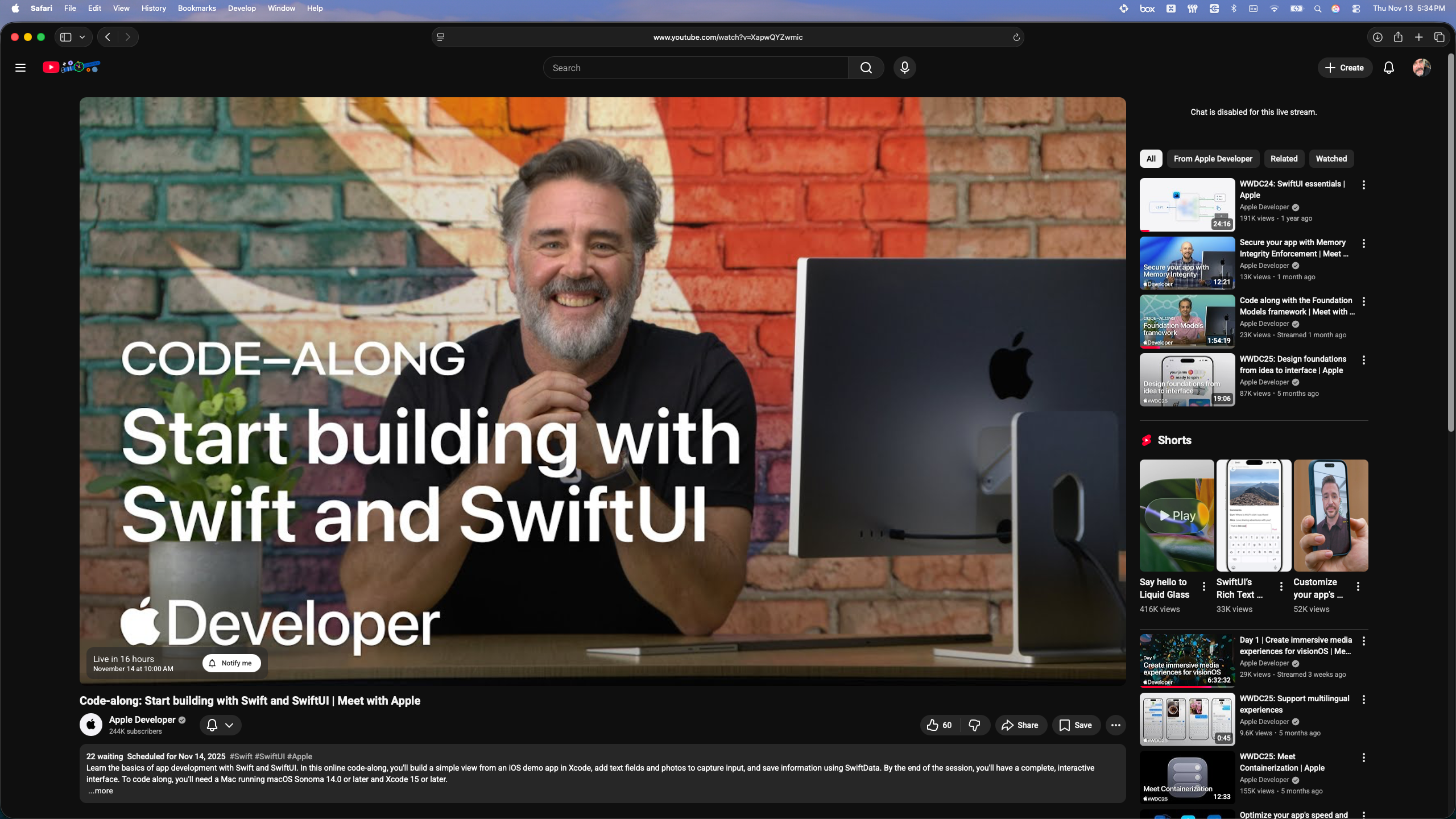
Task: Click the dislike thumbs down icon
Action: tap(974, 725)
